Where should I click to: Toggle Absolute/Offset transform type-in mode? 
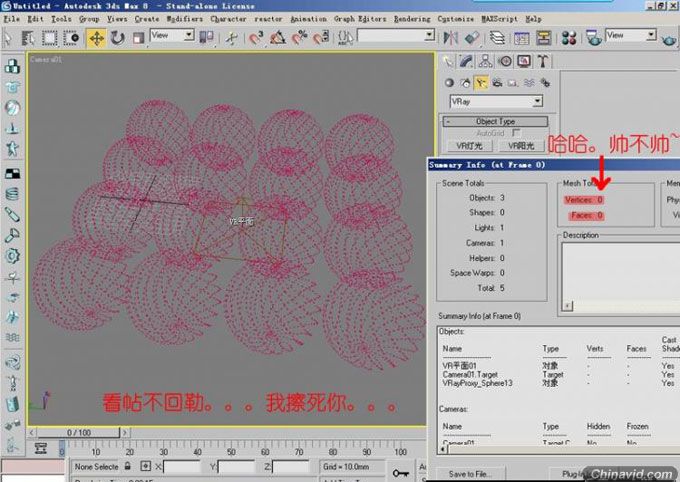146,466
